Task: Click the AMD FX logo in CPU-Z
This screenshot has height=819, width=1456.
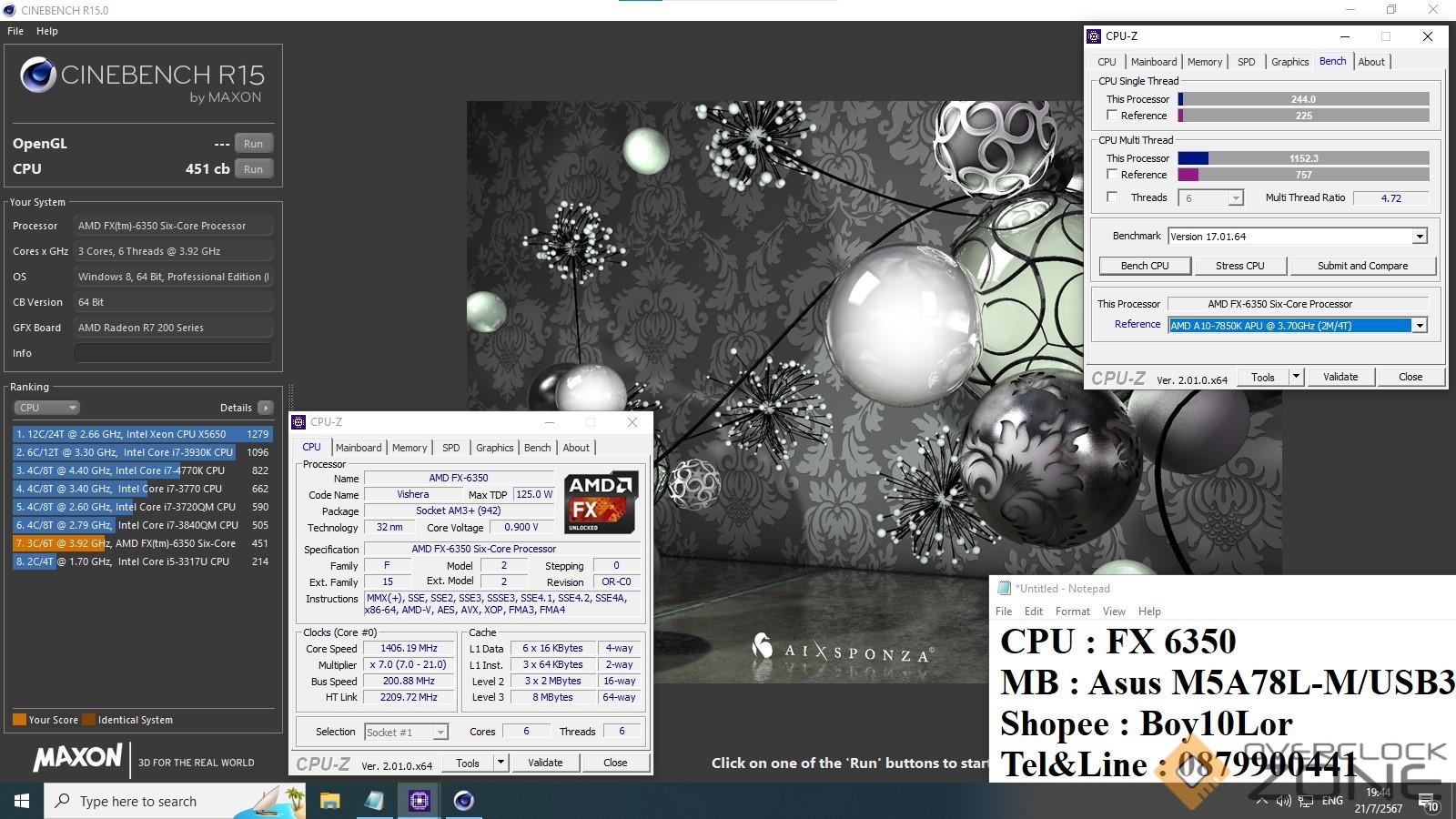Action: [601, 501]
